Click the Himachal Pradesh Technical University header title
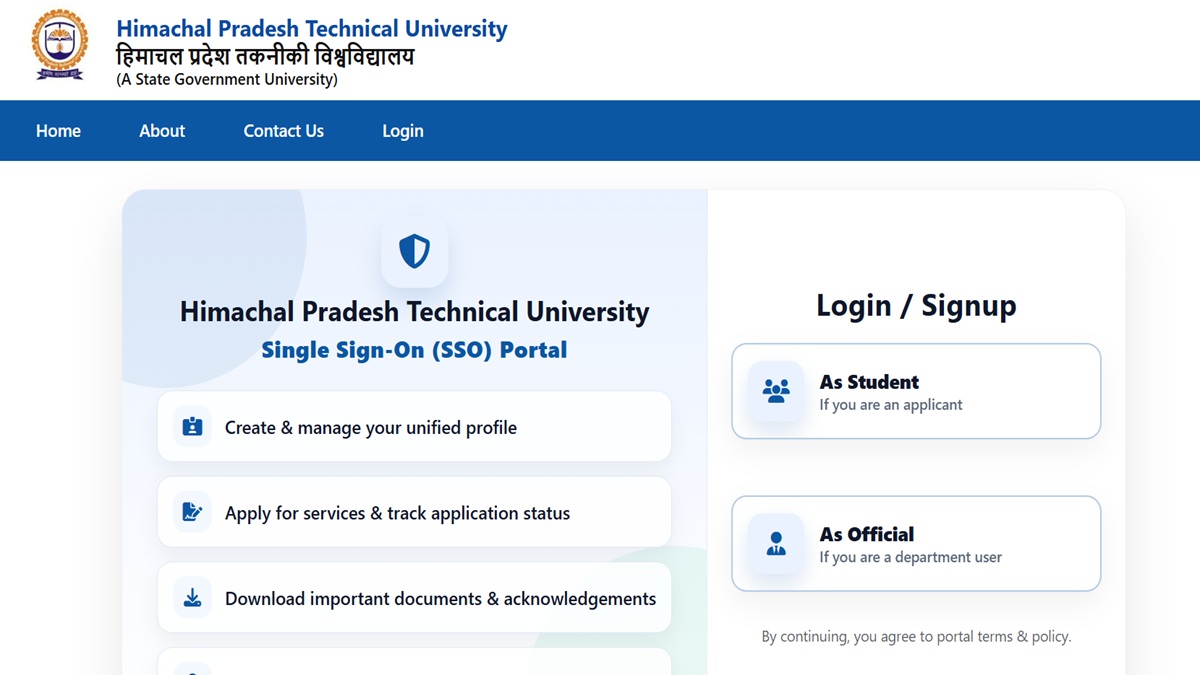 [312, 29]
